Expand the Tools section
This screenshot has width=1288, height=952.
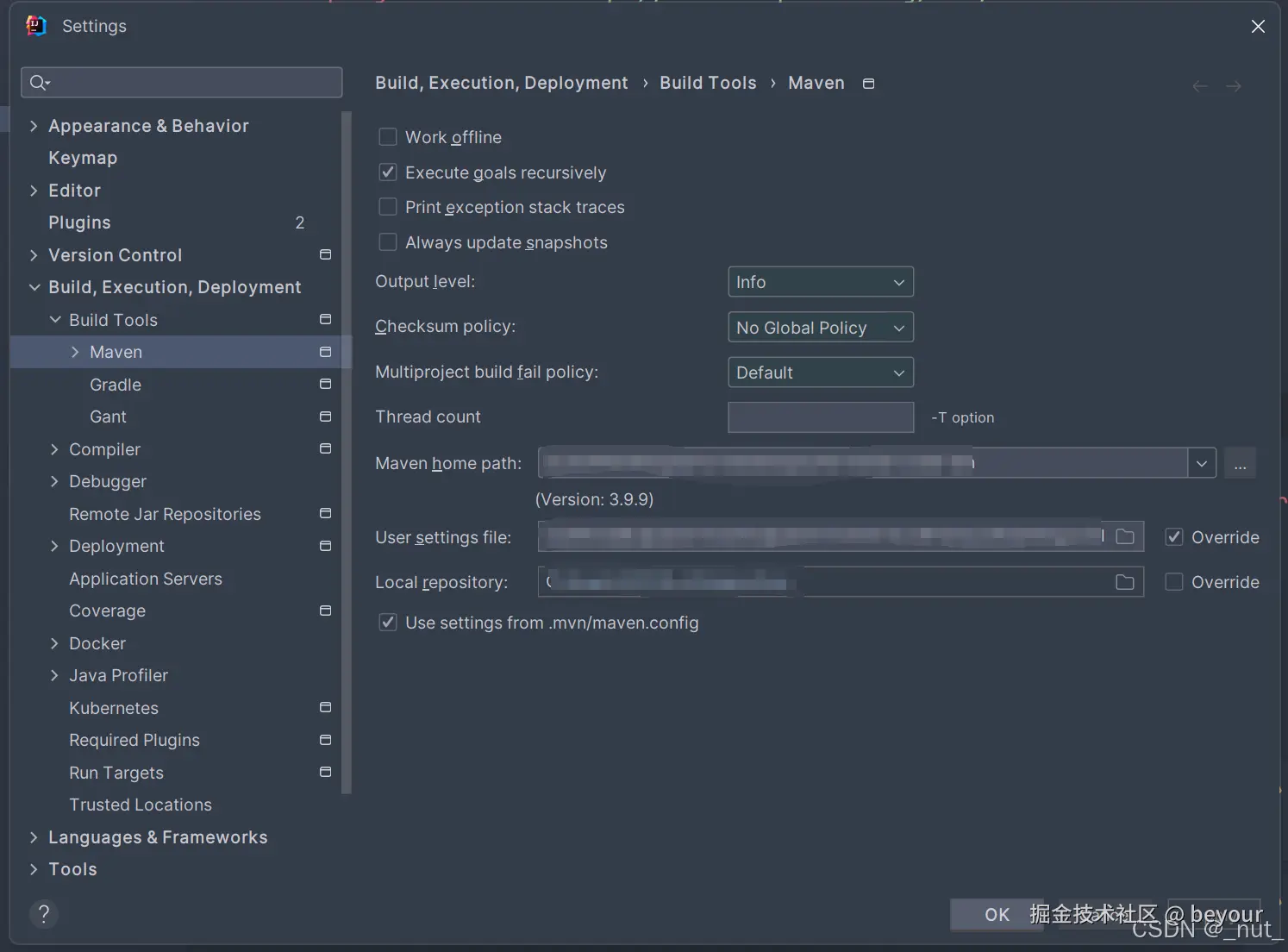coord(34,869)
